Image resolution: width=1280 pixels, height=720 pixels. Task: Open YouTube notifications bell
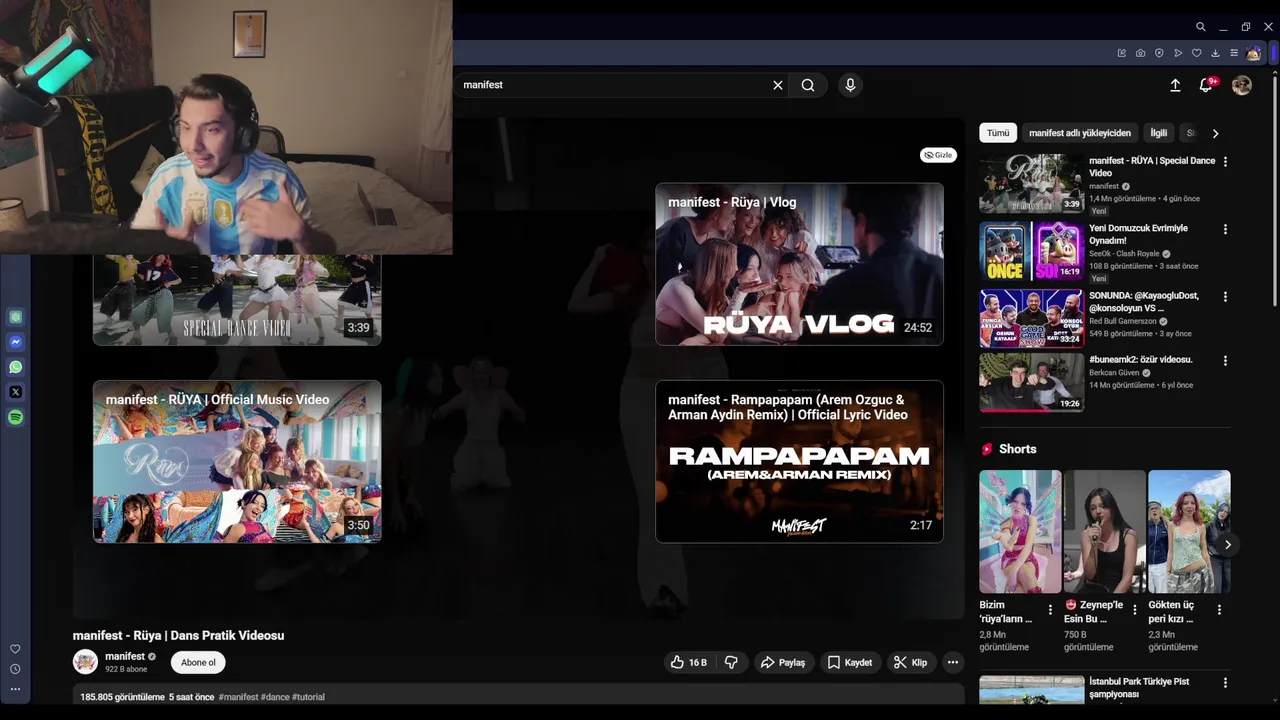click(x=1206, y=85)
